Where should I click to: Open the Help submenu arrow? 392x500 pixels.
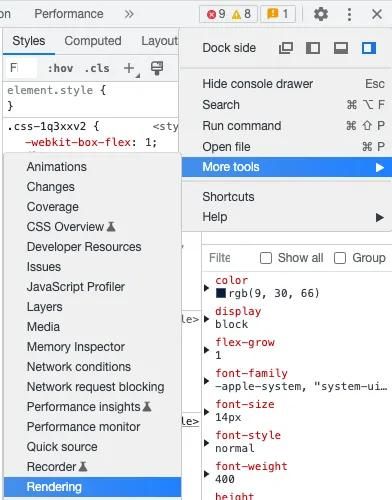click(x=380, y=217)
